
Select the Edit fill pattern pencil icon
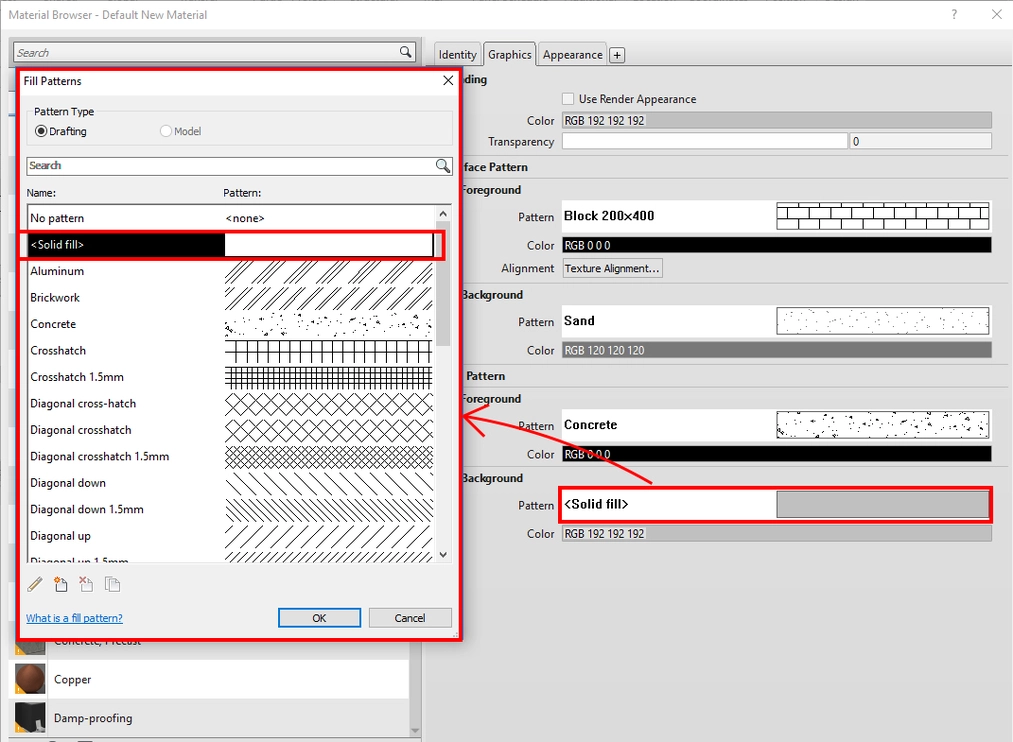pos(34,584)
